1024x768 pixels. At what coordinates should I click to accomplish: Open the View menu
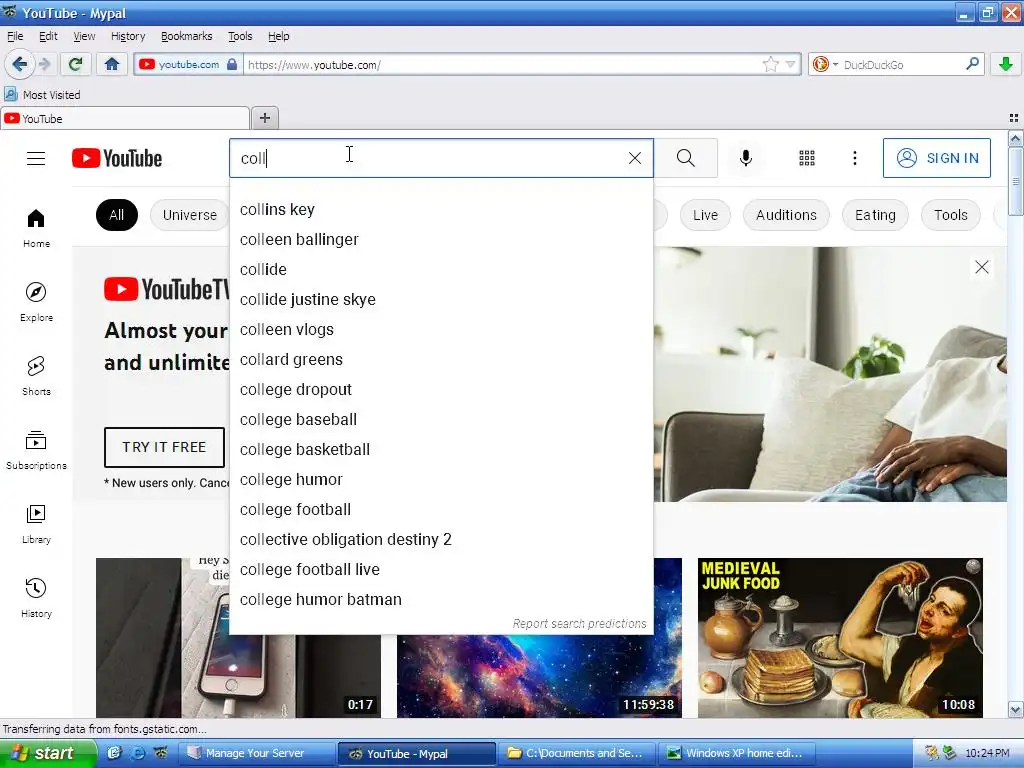point(84,36)
